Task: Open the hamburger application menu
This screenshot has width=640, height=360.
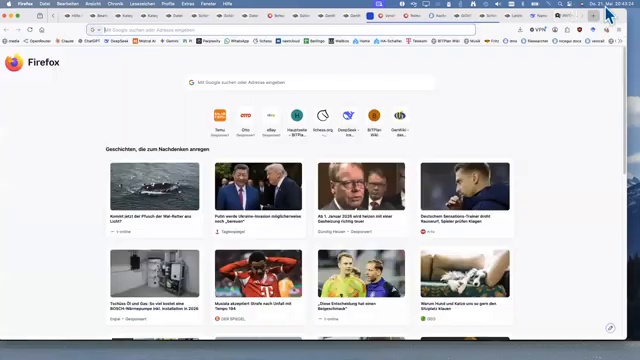Action: coord(619,30)
